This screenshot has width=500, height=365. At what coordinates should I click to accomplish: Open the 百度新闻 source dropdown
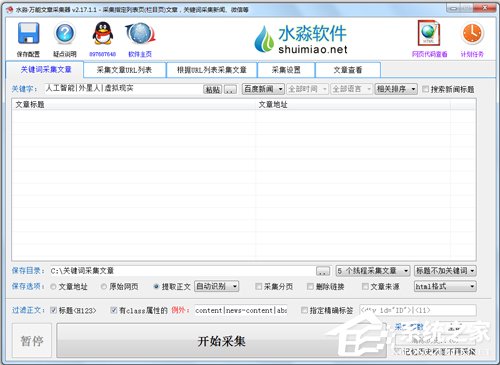tap(263, 89)
